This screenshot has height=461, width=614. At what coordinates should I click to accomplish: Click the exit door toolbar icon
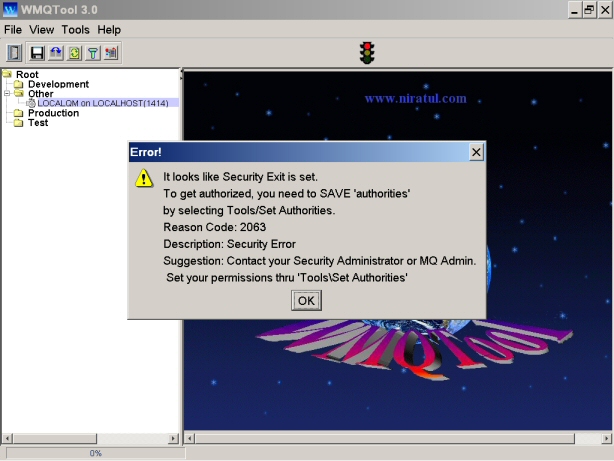coord(14,53)
